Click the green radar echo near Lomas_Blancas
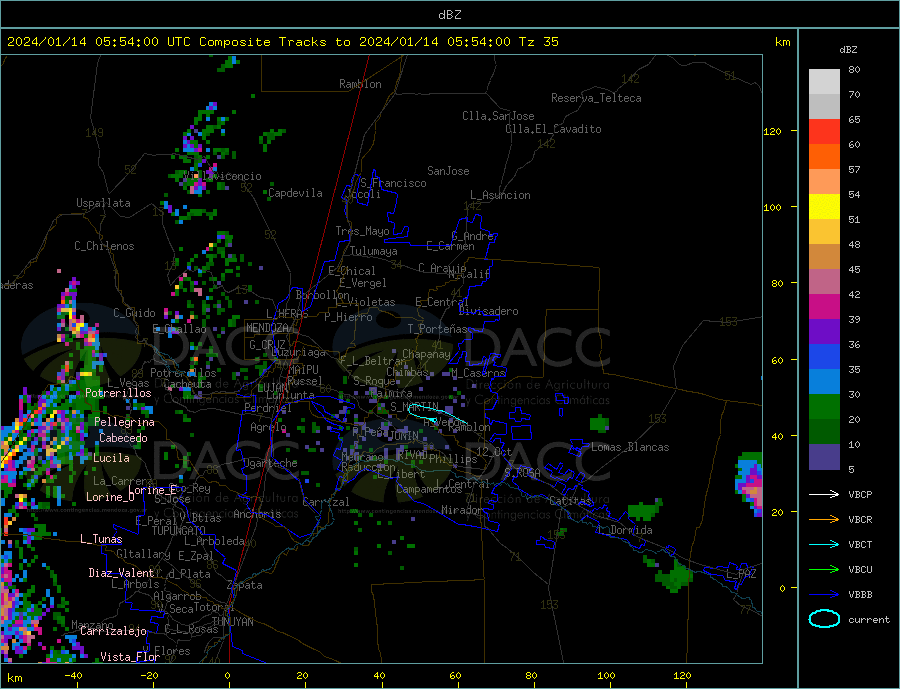This screenshot has height=689, width=900. point(599,424)
